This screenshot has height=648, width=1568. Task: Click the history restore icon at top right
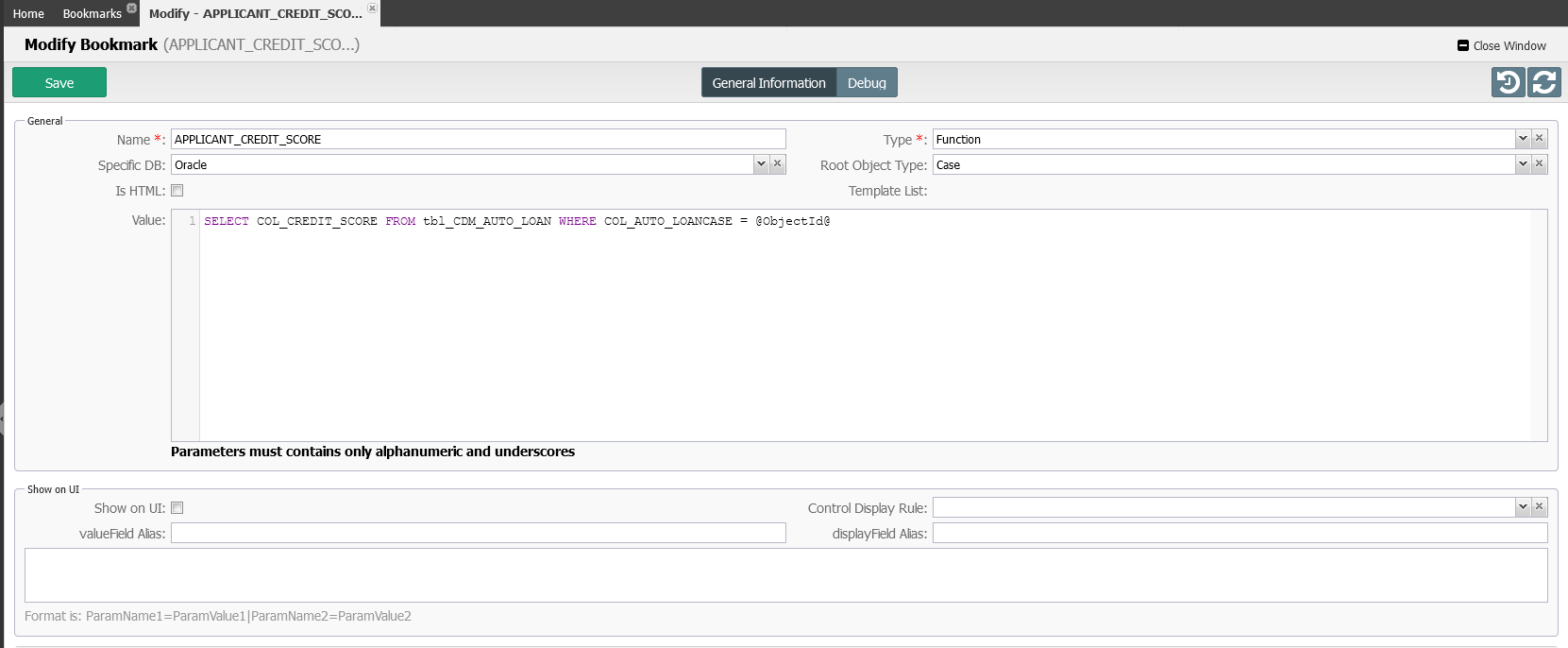click(x=1508, y=83)
